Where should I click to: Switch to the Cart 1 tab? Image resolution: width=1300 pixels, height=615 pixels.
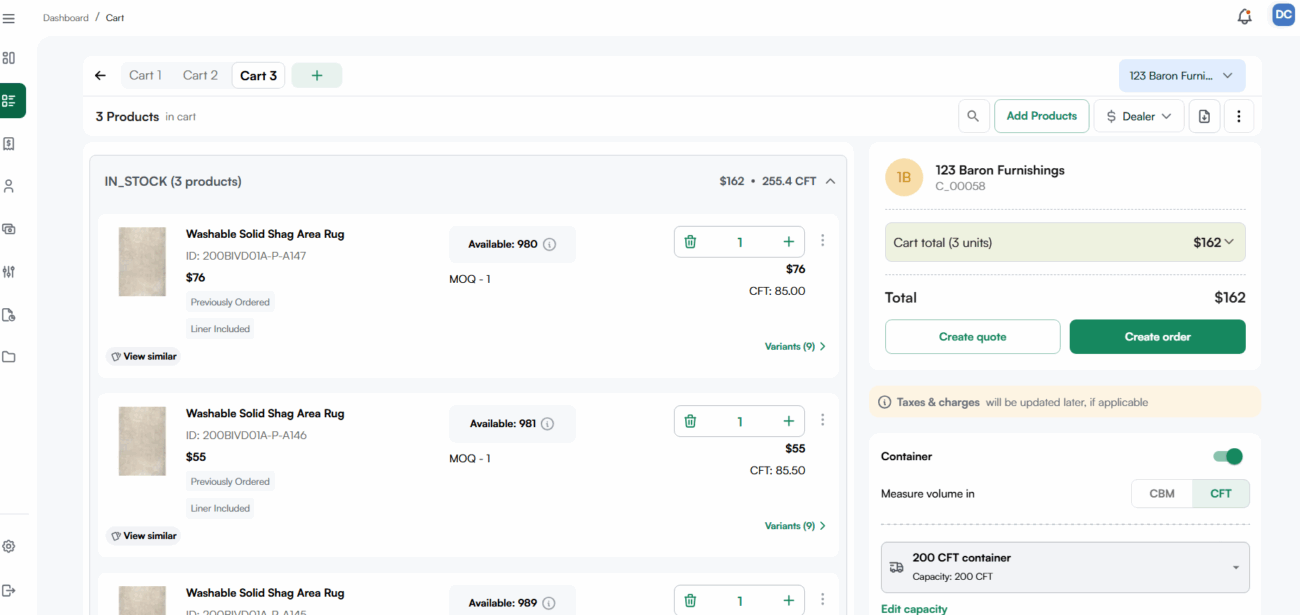click(145, 75)
